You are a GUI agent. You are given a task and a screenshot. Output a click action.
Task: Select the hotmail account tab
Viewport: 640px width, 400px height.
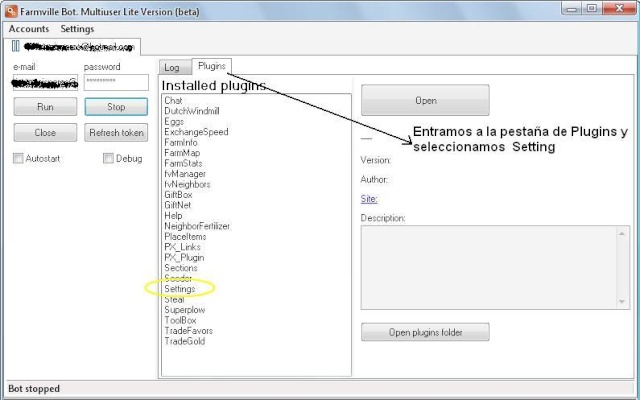pyautogui.click(x=73, y=47)
